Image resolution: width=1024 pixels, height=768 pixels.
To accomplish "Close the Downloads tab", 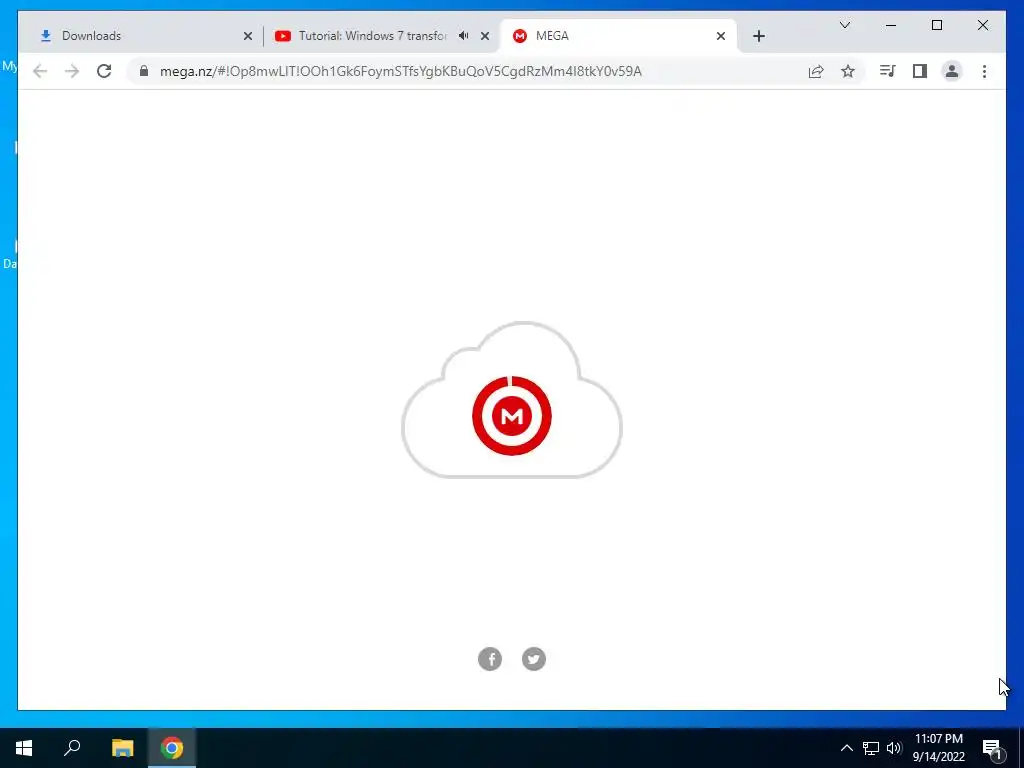I will (x=248, y=36).
